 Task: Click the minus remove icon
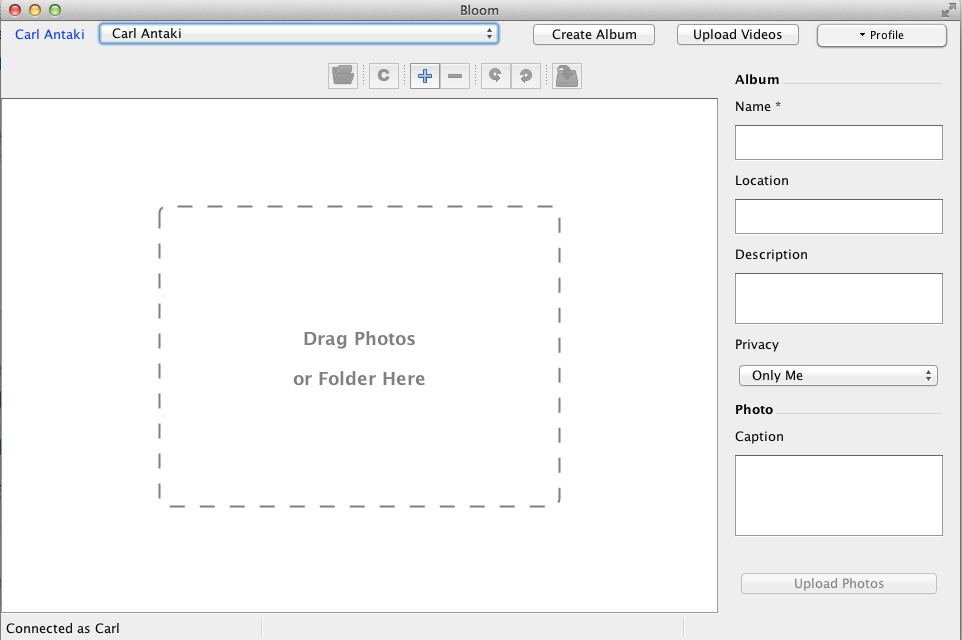455,75
